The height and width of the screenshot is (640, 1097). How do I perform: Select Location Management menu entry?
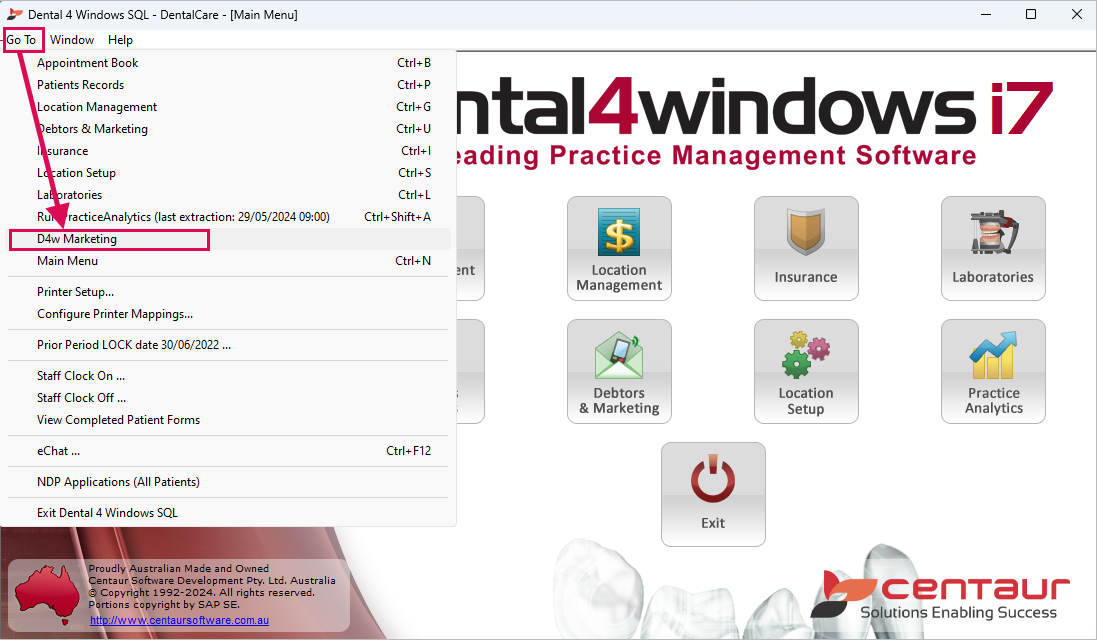228,107
